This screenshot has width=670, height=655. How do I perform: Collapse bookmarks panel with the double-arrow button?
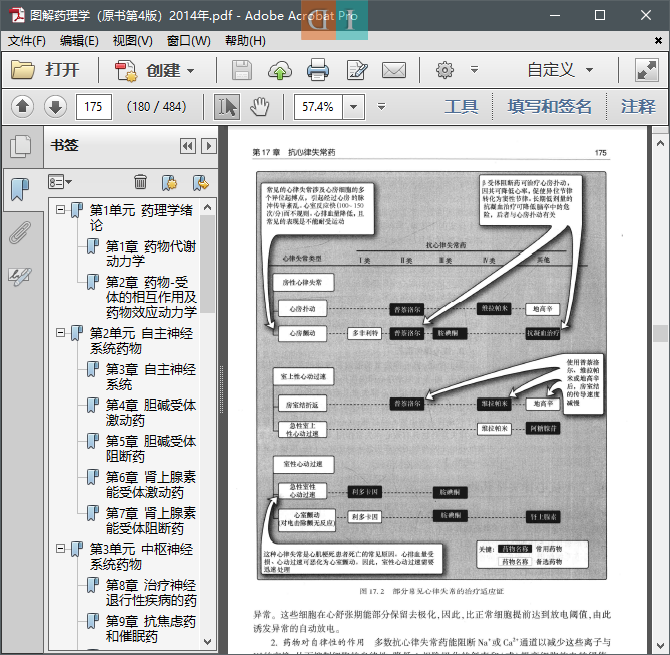[x=188, y=146]
